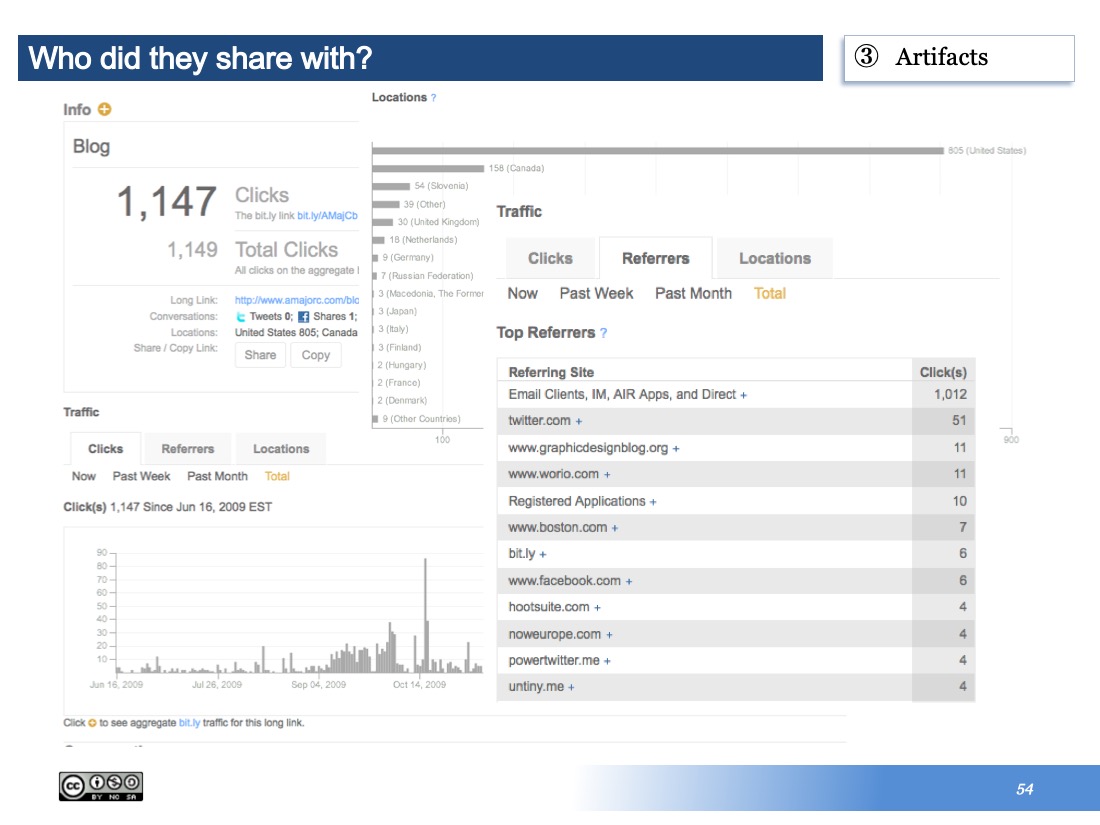
Task: Click the 18 (Netherlands) location label
Action: coord(423,240)
